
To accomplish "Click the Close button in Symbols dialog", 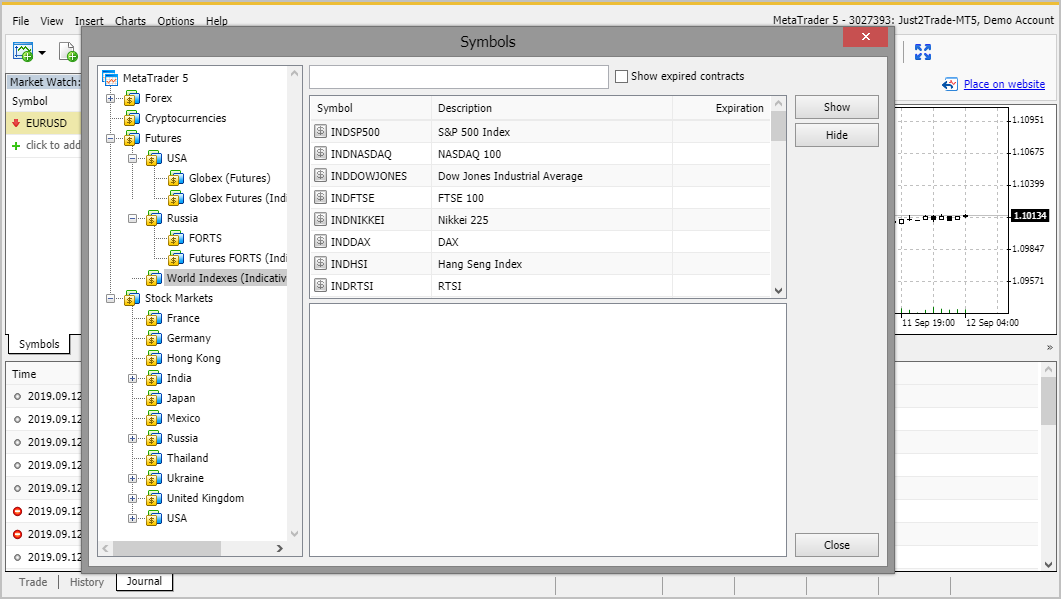I will click(x=837, y=545).
